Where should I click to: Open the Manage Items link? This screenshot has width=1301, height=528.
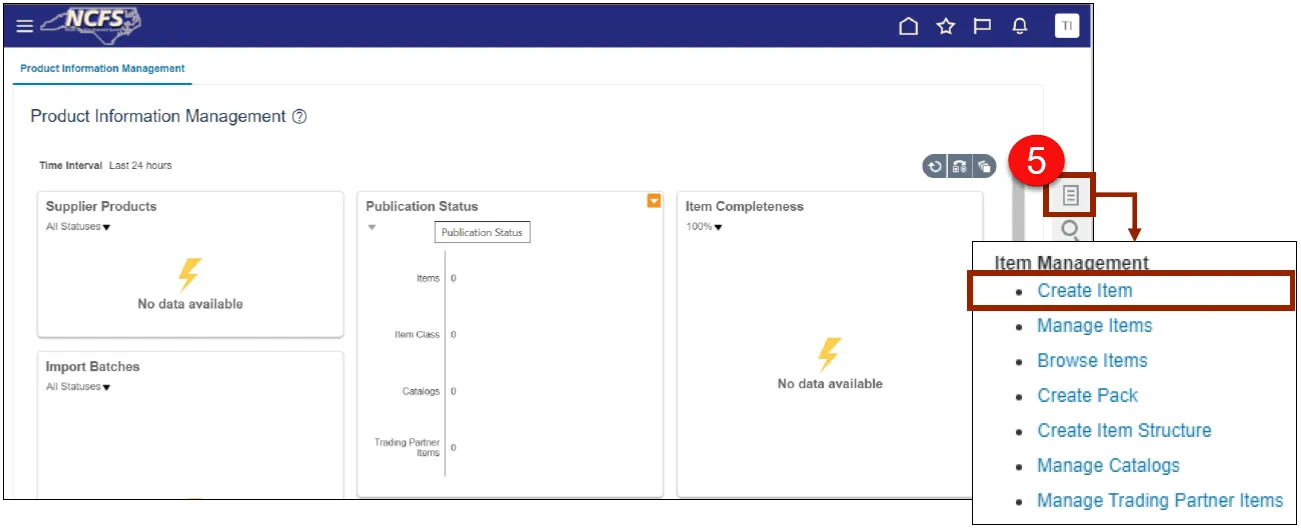pos(1094,326)
